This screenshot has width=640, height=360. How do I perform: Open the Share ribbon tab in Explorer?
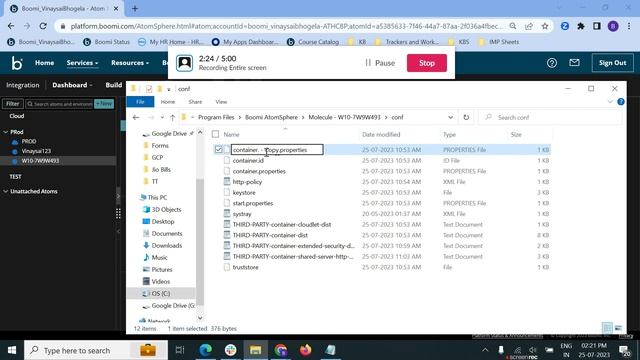click(x=195, y=102)
